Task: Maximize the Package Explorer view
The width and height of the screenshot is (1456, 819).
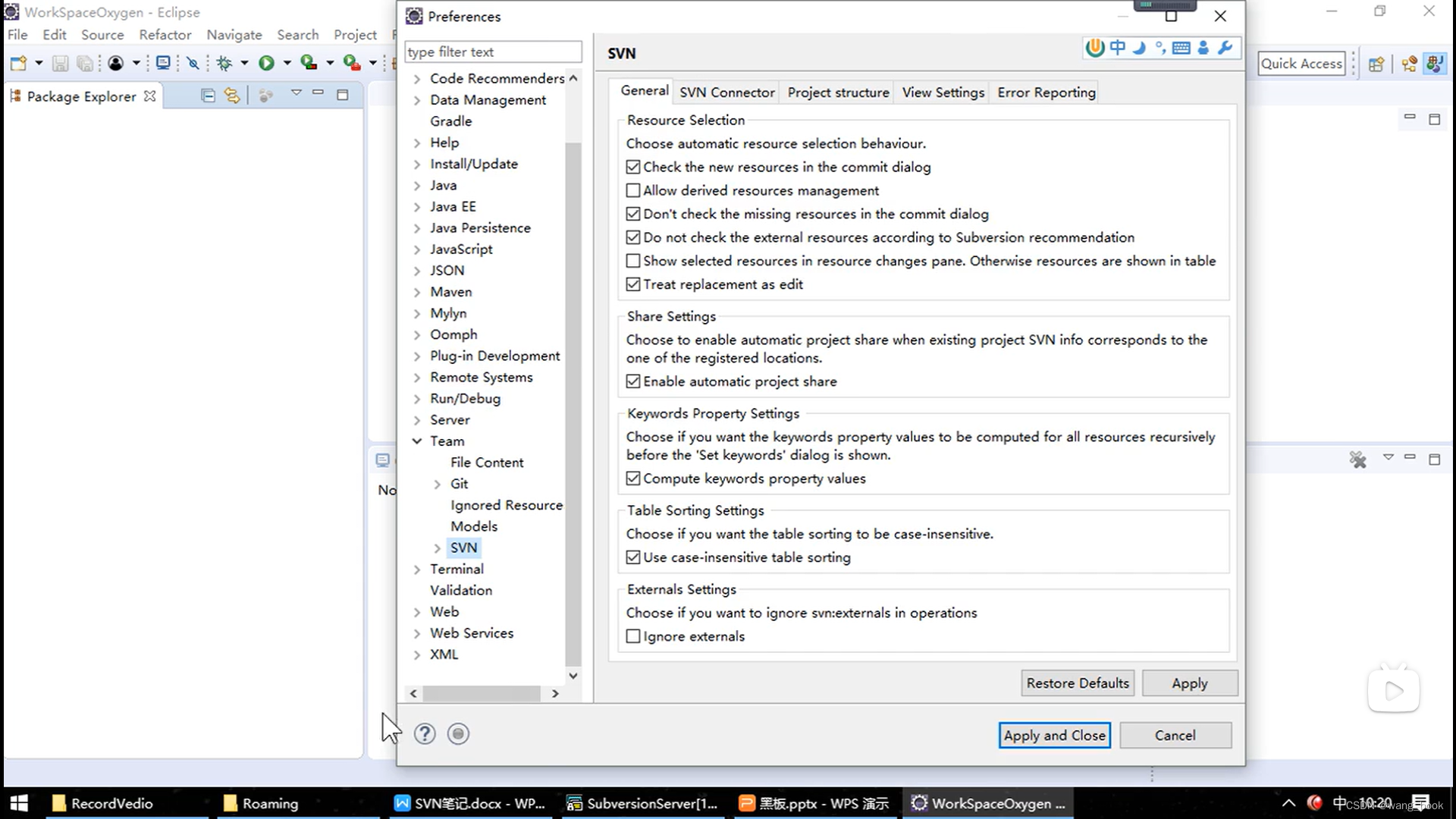Action: pyautogui.click(x=343, y=96)
